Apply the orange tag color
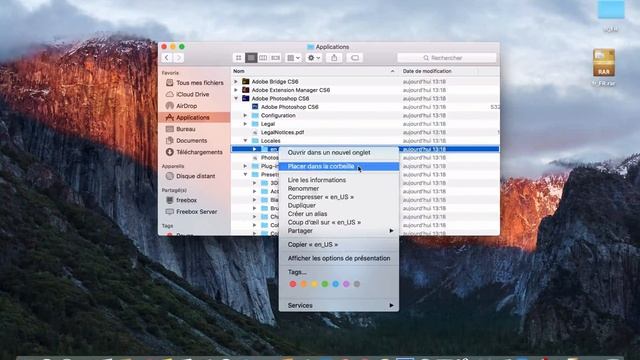This screenshot has height=360, width=640. coord(304,284)
